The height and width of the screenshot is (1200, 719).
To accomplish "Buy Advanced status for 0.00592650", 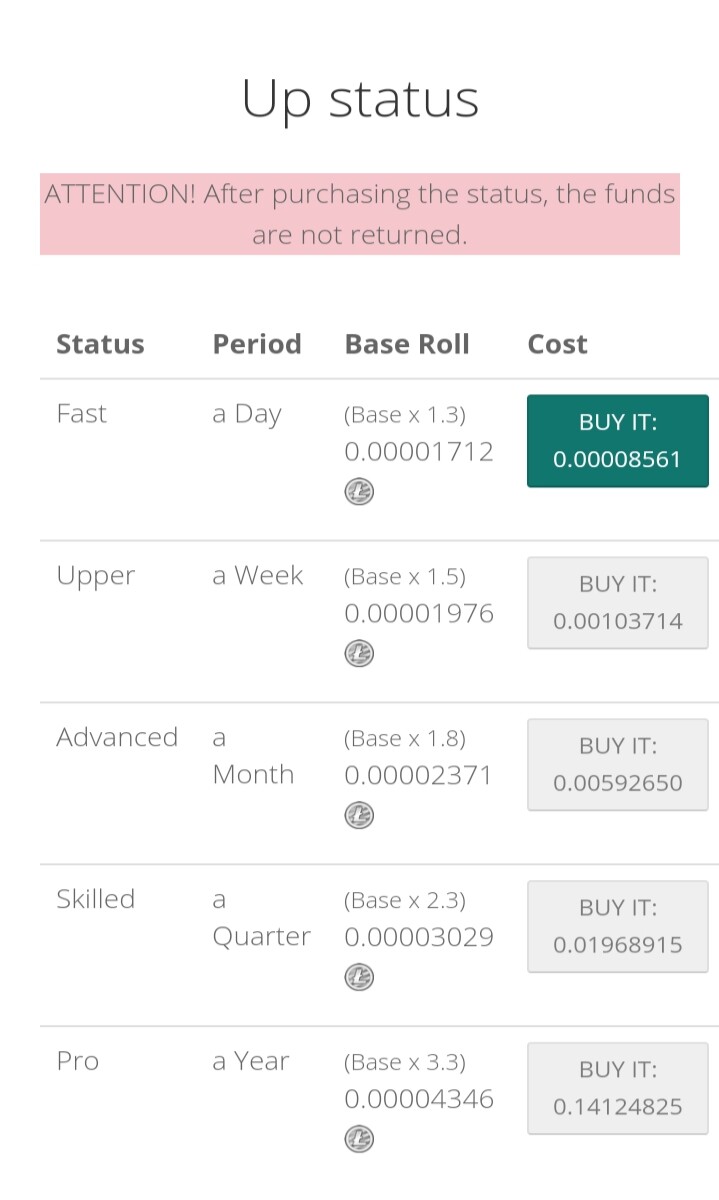I will [x=618, y=765].
